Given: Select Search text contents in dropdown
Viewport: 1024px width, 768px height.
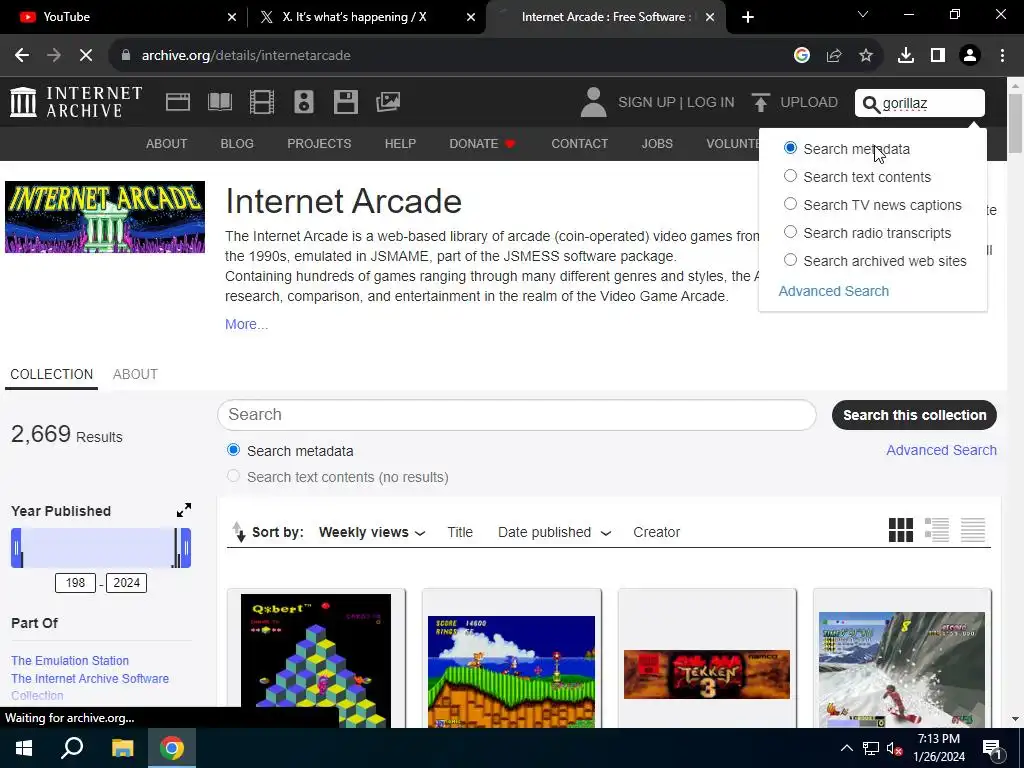Looking at the screenshot, I should click(x=790, y=176).
